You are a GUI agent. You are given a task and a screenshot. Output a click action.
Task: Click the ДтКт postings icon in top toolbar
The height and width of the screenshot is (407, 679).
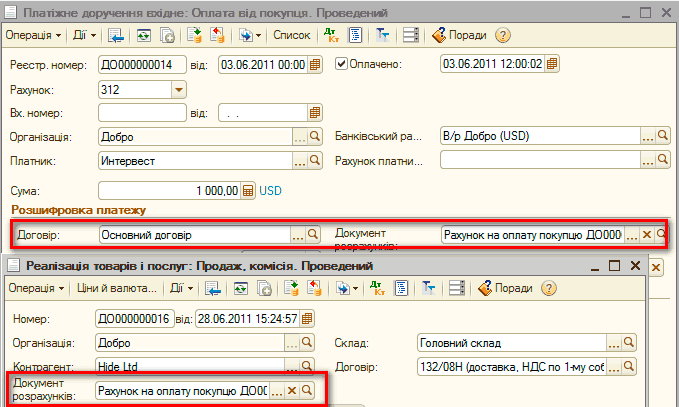pyautogui.click(x=333, y=35)
